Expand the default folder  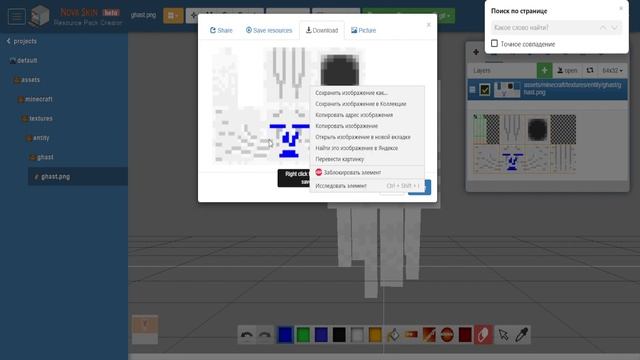coord(24,60)
